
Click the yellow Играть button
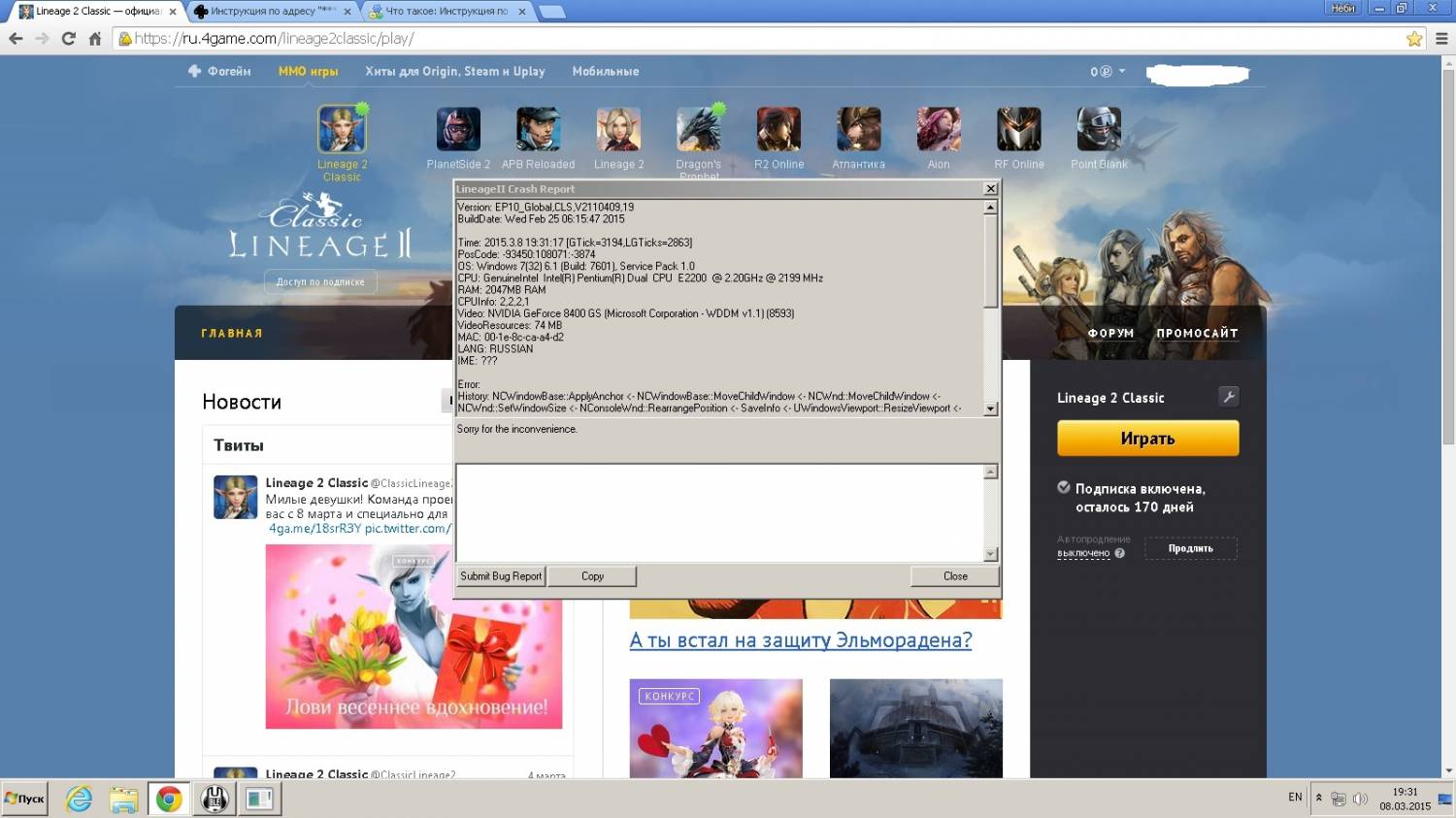tap(1148, 439)
